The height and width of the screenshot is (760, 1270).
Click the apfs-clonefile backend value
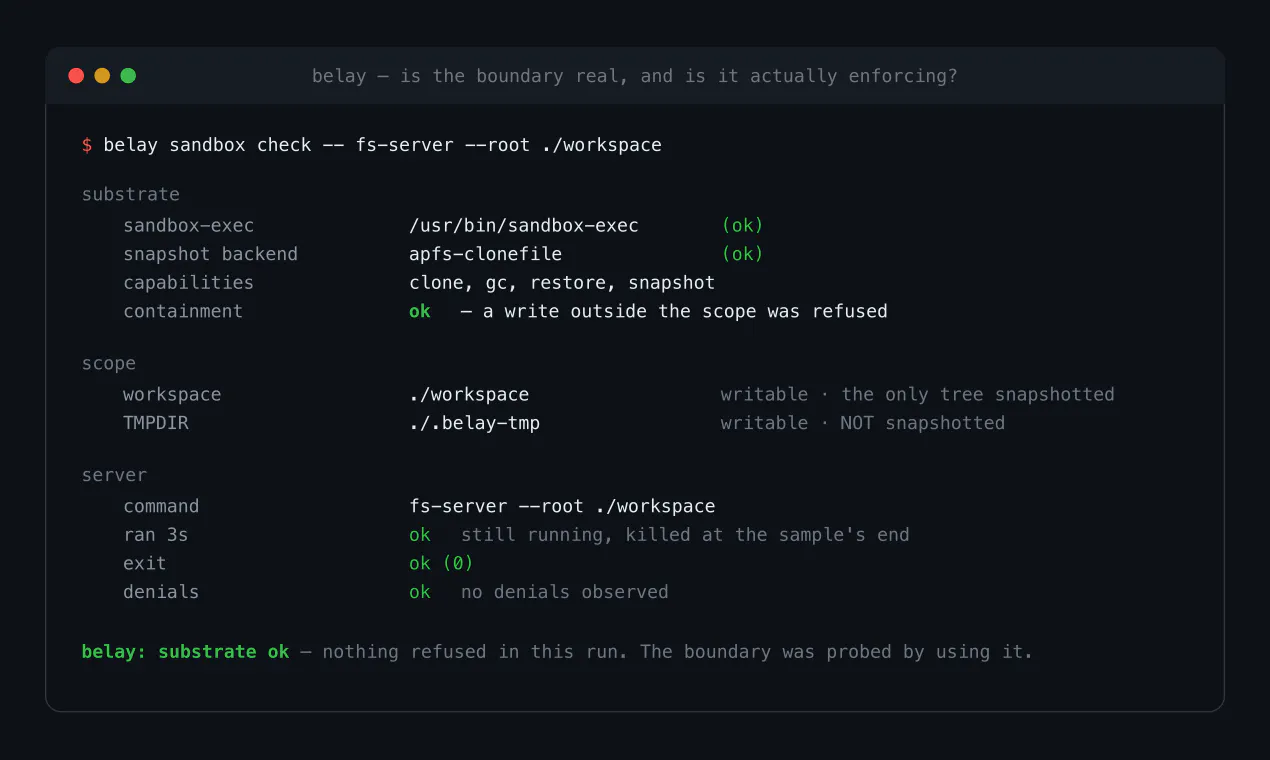tap(485, 254)
